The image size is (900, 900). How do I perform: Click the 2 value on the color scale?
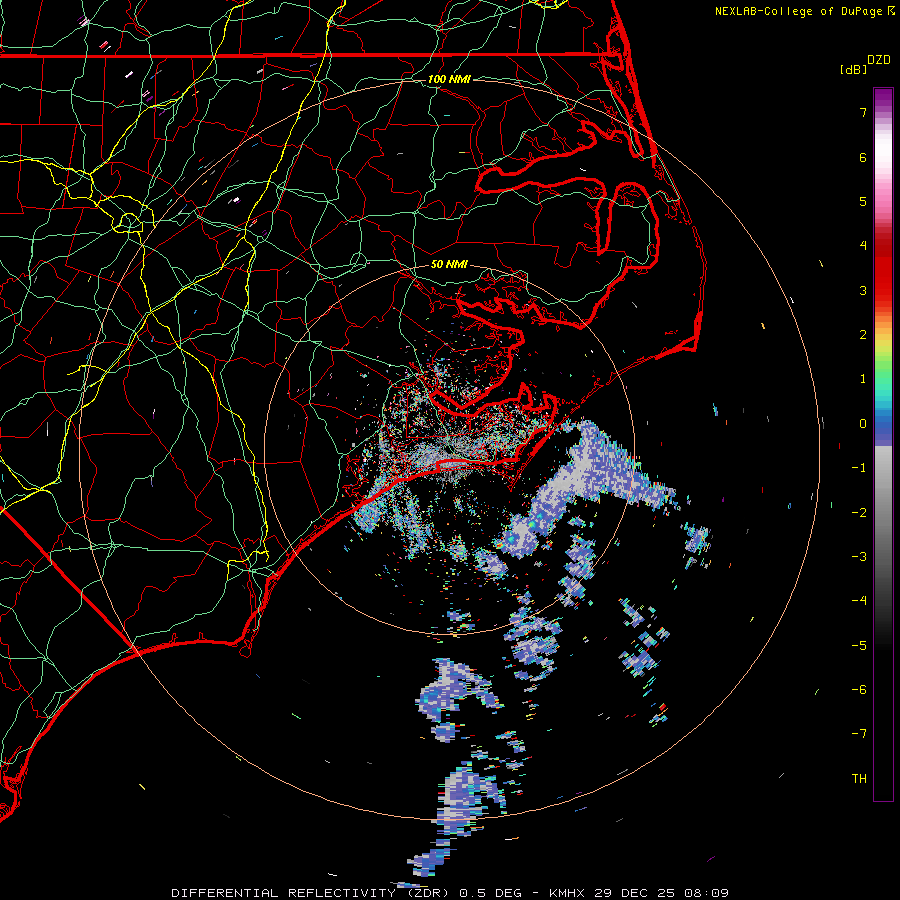point(863,335)
